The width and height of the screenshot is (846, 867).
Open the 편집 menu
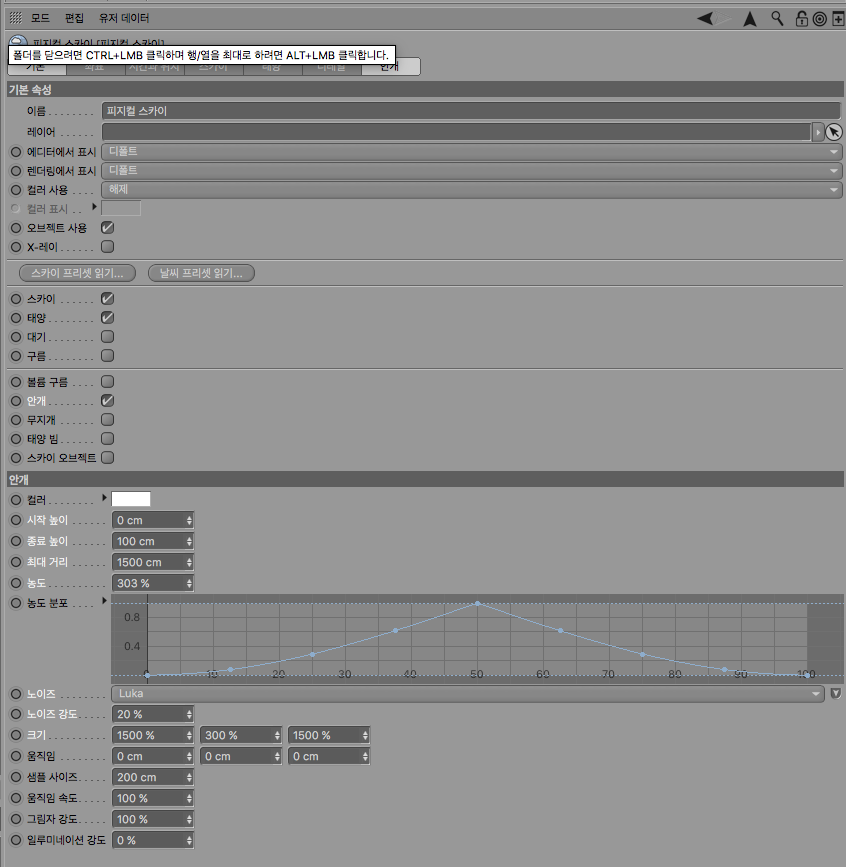(74, 18)
